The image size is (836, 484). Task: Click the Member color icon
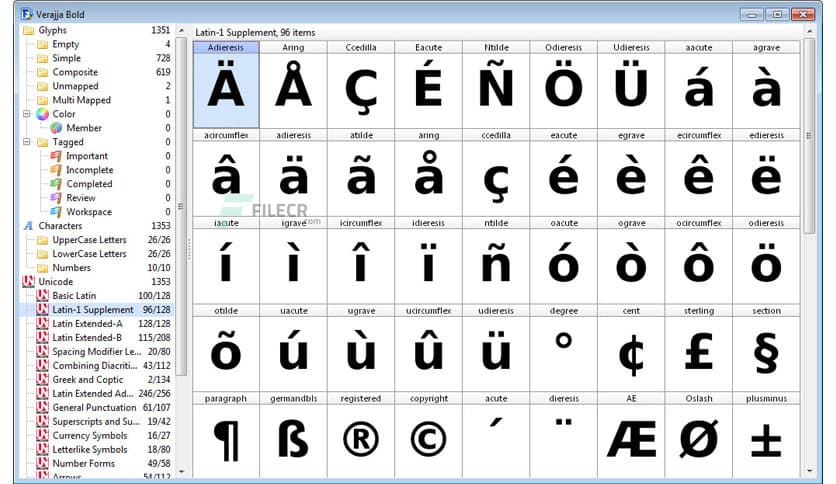point(56,128)
